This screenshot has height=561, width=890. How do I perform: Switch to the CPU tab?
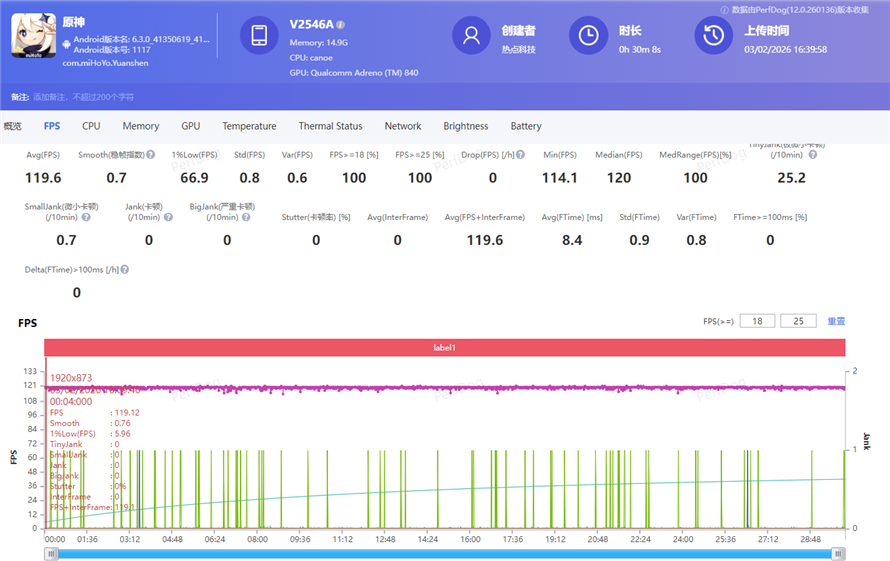91,126
